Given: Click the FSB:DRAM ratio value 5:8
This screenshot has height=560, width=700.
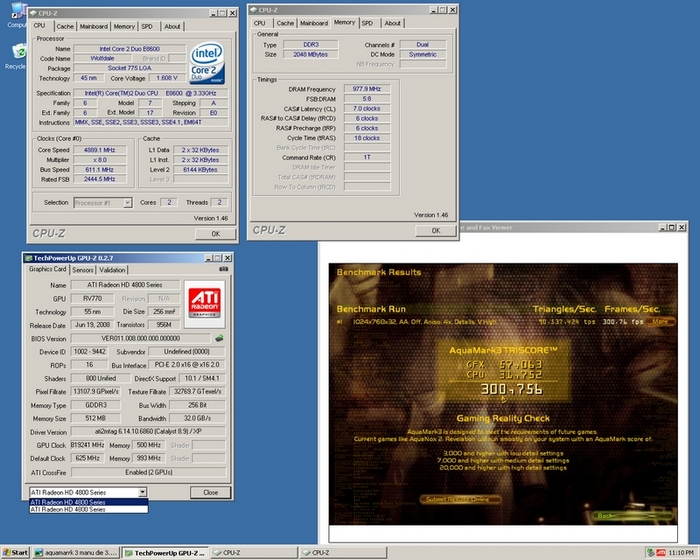Looking at the screenshot, I should (367, 99).
